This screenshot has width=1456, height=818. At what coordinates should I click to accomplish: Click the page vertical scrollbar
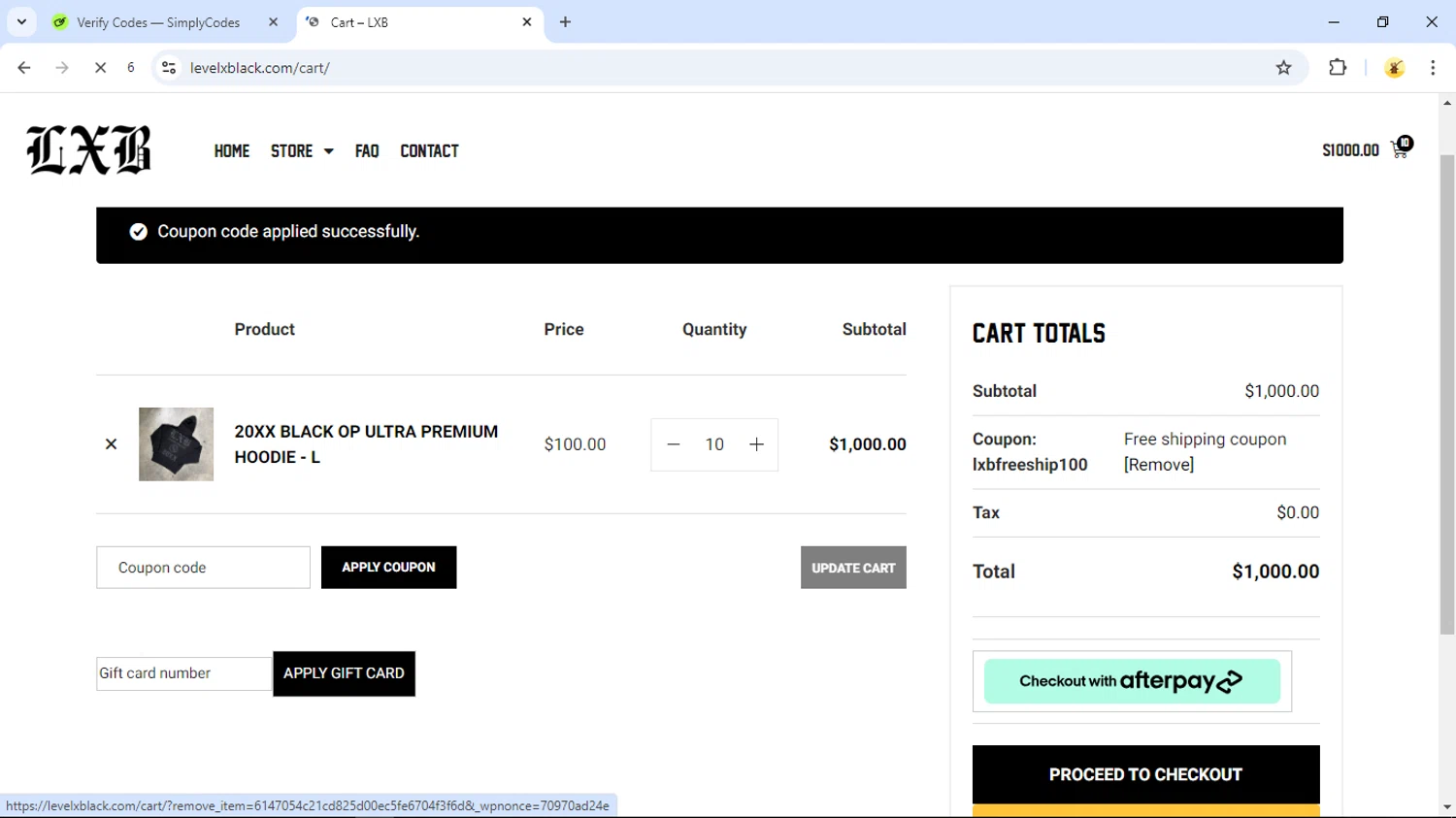coord(1447,395)
